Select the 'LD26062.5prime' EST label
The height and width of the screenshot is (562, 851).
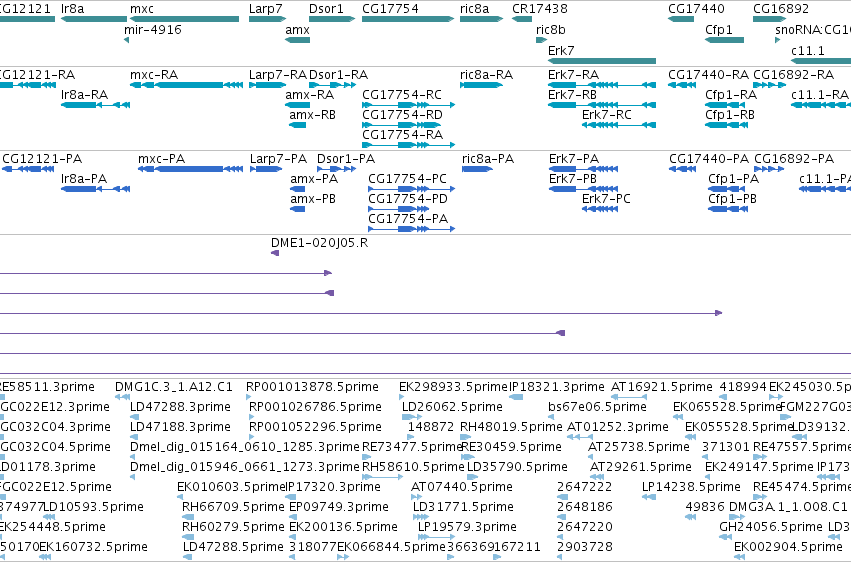point(452,406)
